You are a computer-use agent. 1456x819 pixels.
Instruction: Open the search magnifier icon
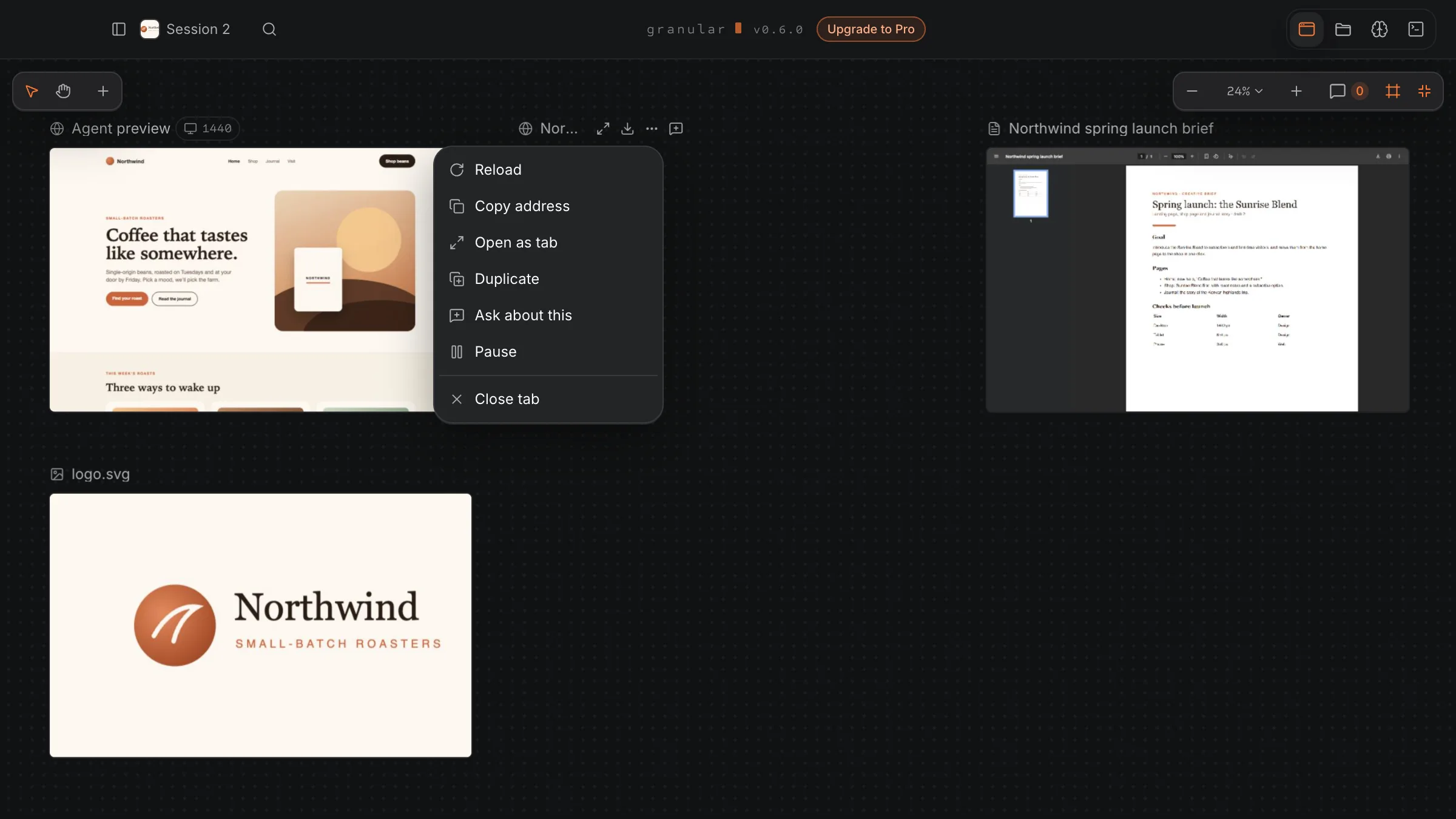(x=269, y=29)
